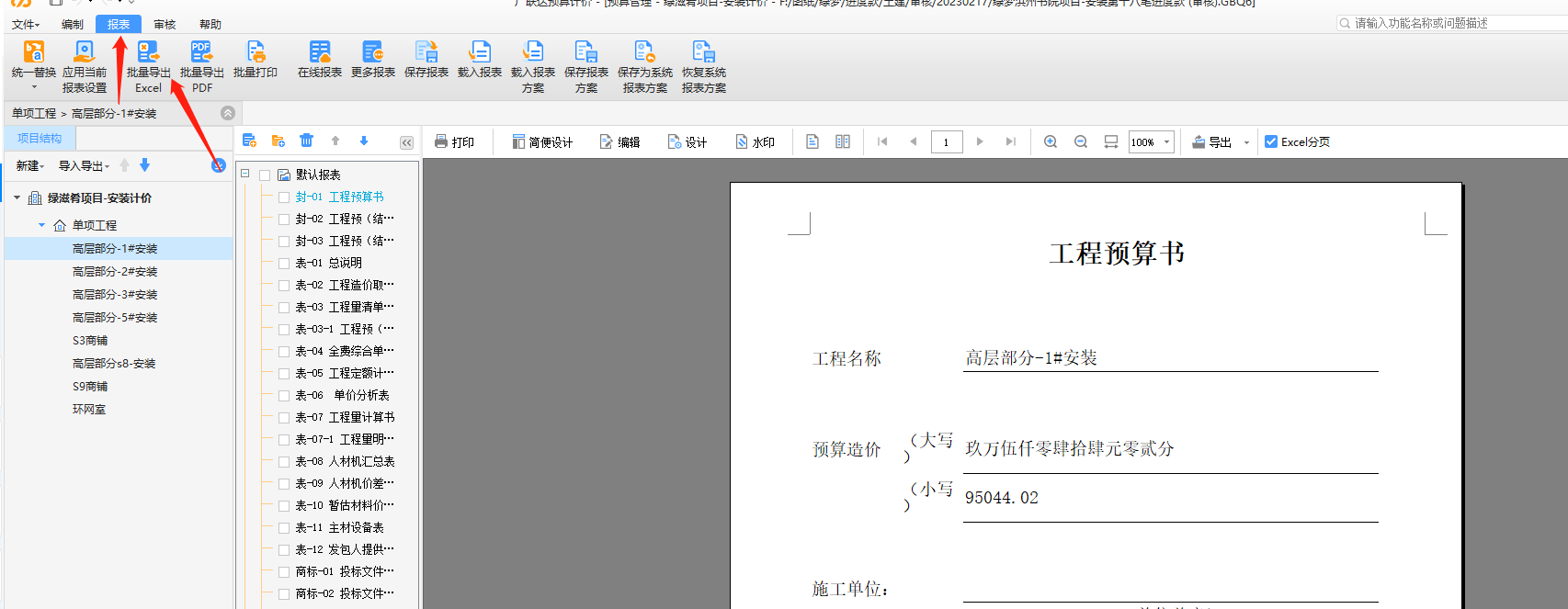Click 批量导出 Excel icon
Viewport: 1568px width, 609px height.
point(148,52)
